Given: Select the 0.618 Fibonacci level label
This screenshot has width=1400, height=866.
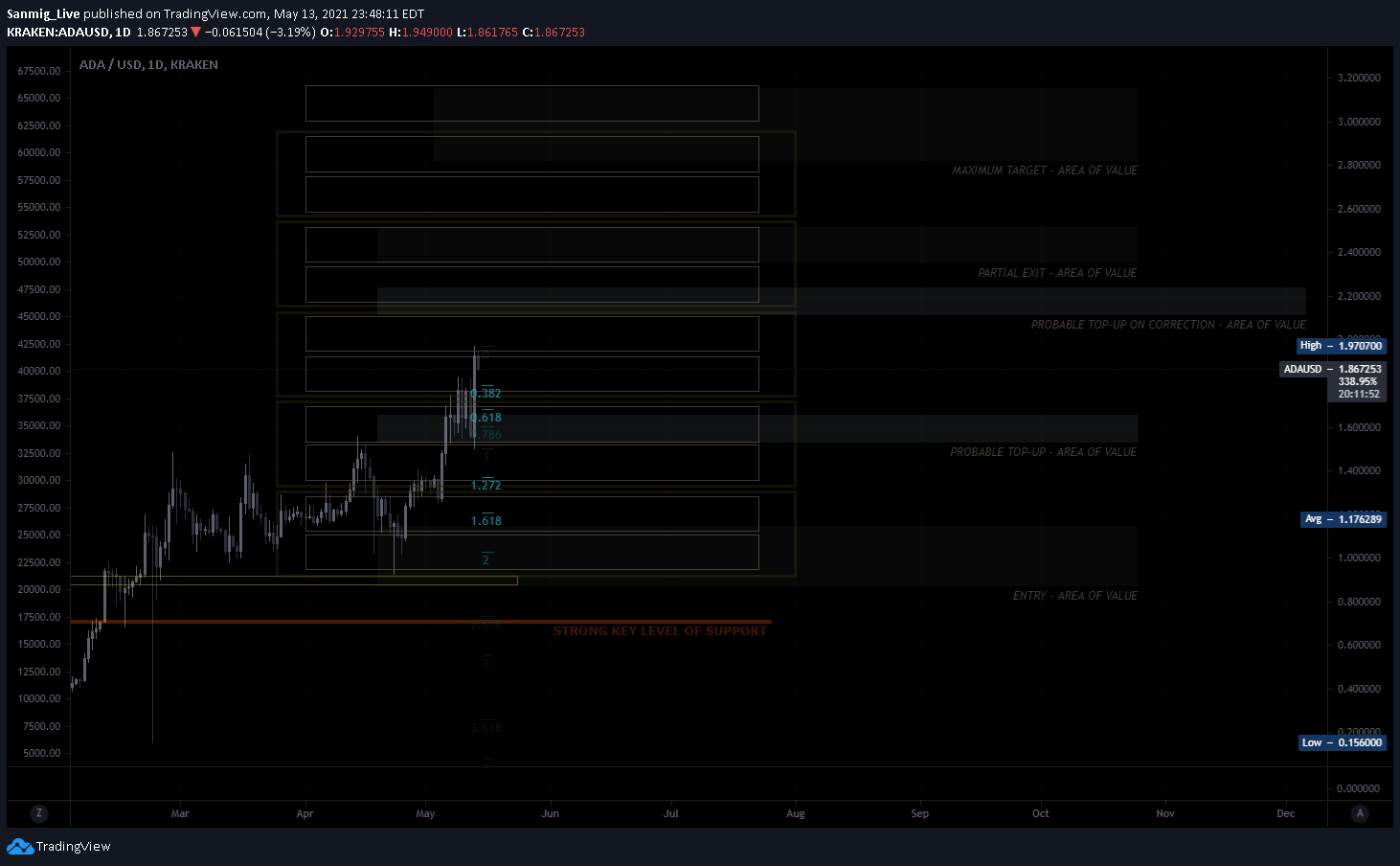Looking at the screenshot, I should (x=486, y=418).
